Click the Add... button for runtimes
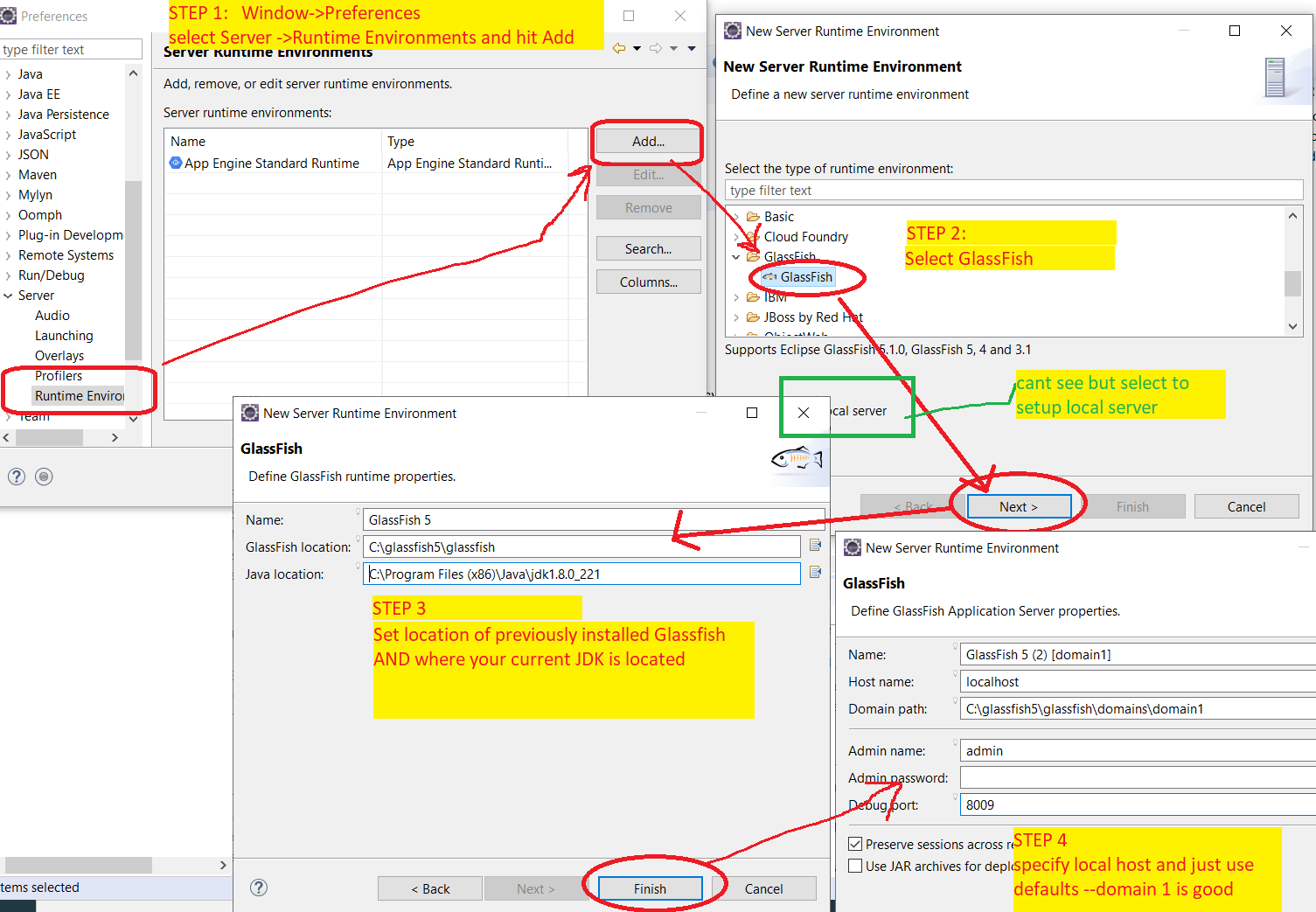The height and width of the screenshot is (912, 1316). (x=648, y=142)
